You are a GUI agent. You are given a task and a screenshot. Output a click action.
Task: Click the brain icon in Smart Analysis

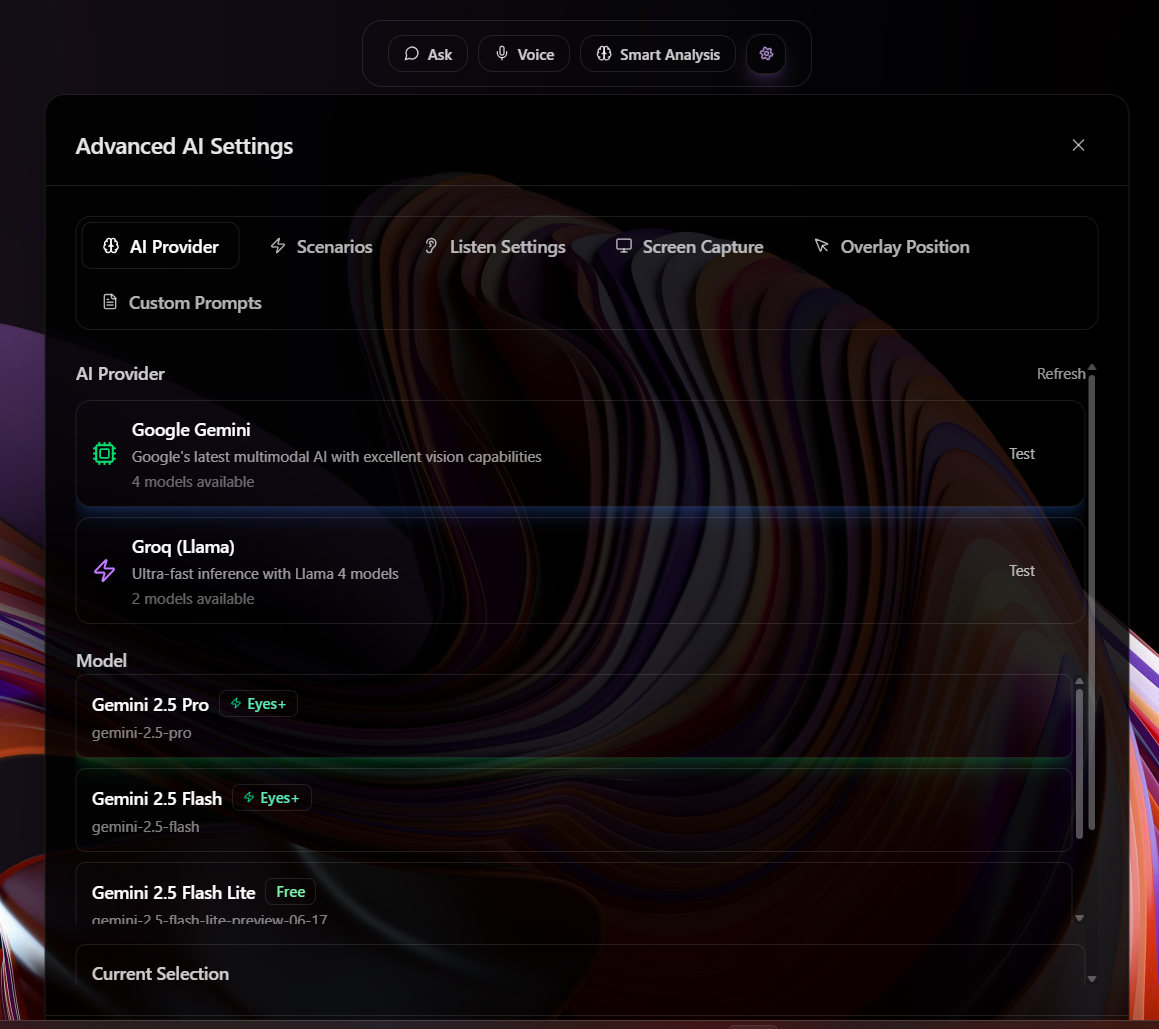tap(604, 53)
